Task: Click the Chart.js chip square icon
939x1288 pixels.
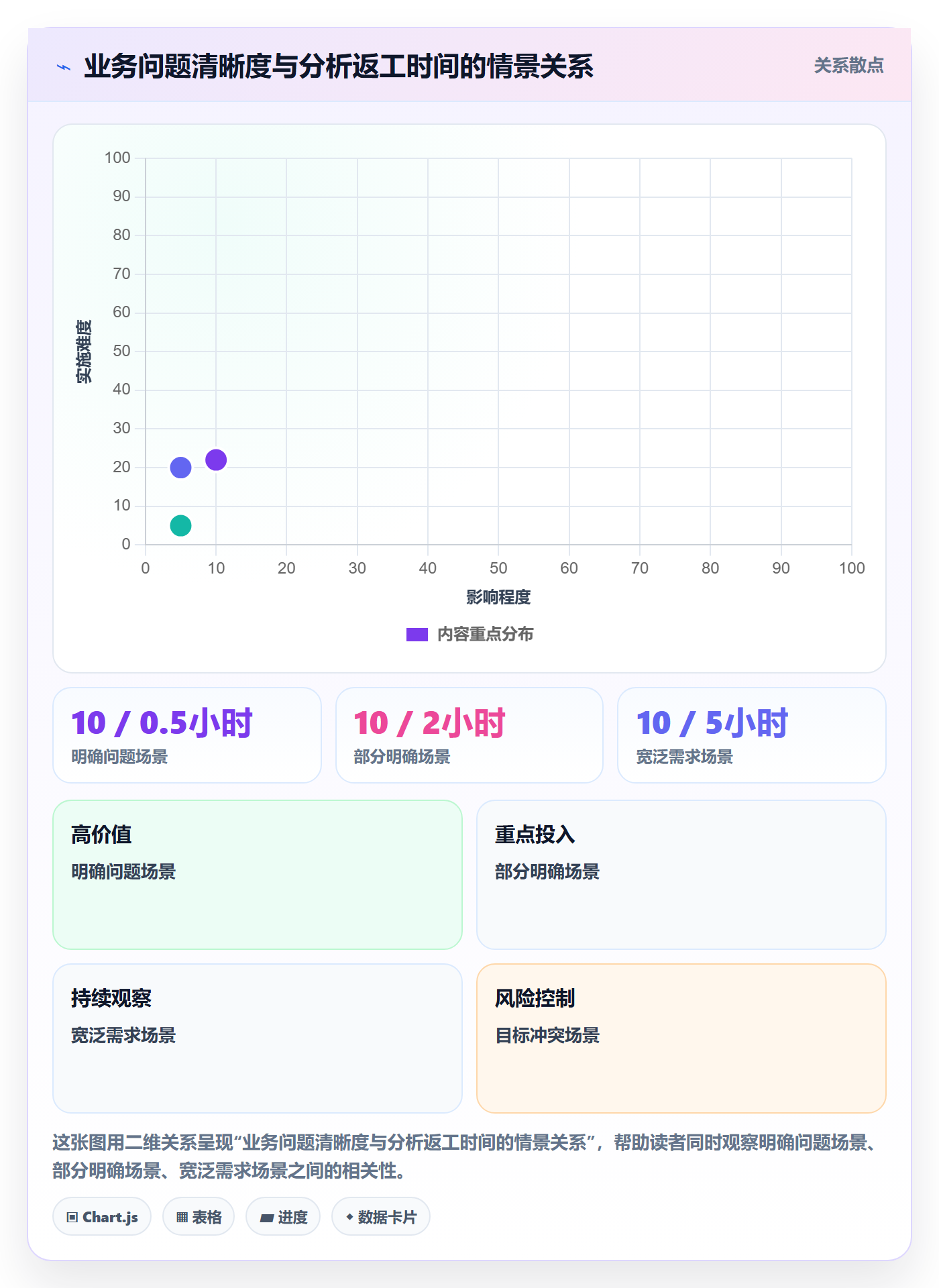Action: (72, 1218)
